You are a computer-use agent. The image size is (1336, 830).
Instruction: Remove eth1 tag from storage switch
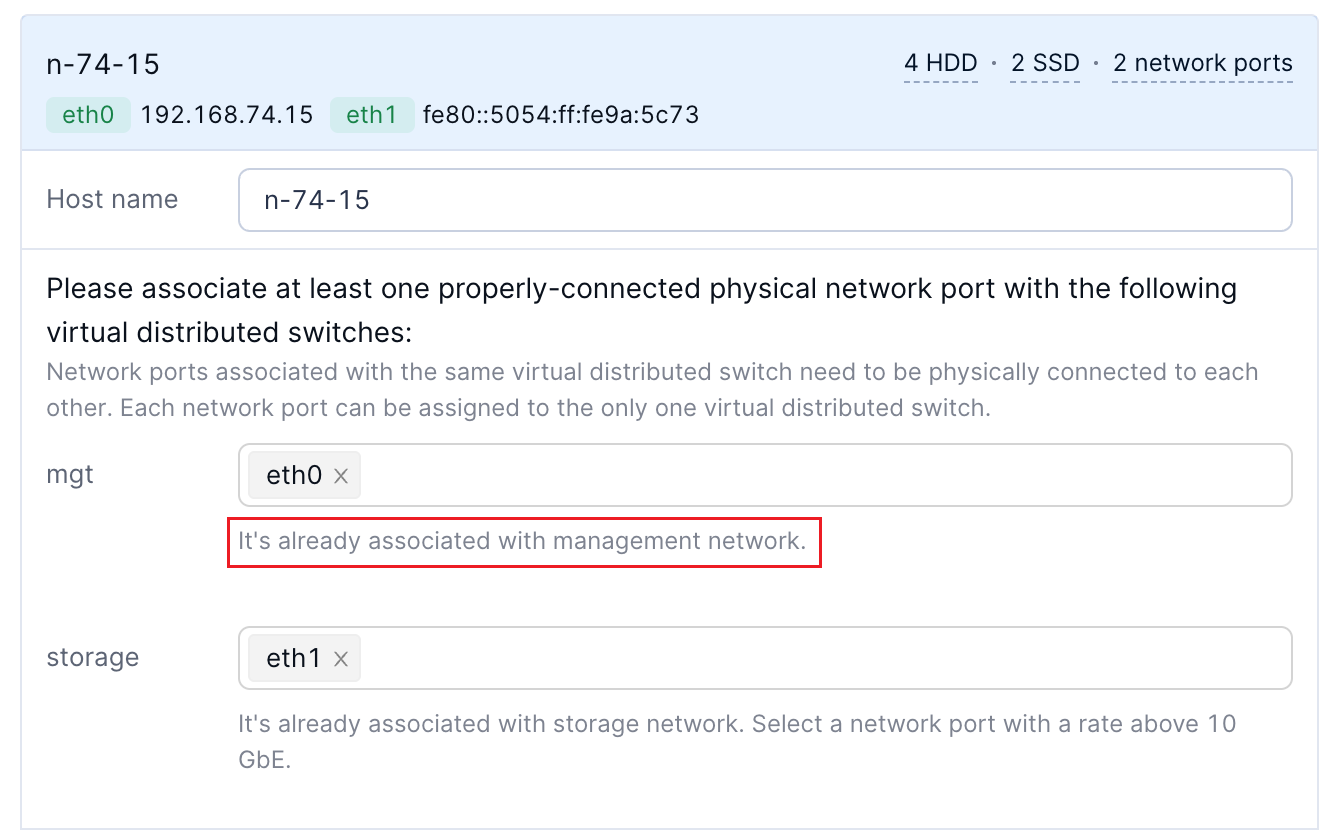point(341,659)
